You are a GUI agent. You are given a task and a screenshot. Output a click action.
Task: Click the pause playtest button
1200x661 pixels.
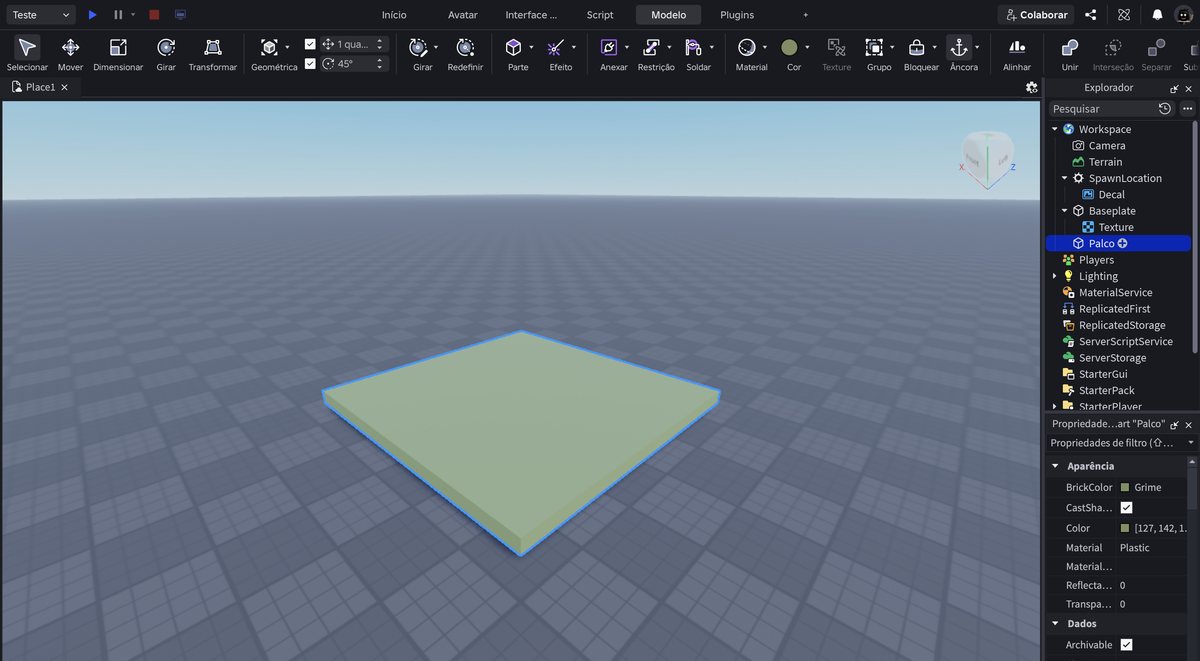click(x=118, y=15)
